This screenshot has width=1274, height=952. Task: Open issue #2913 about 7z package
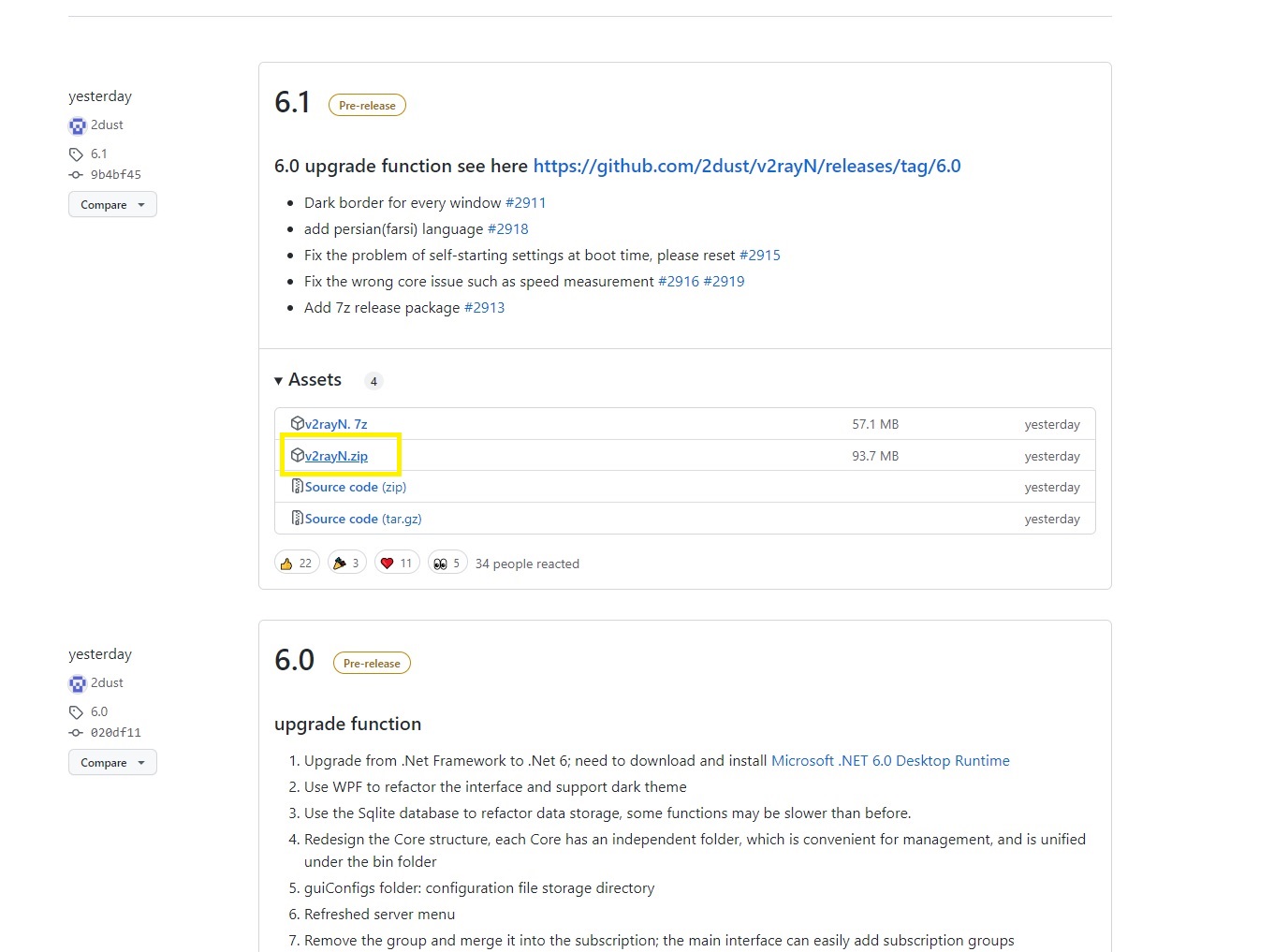[x=484, y=307]
